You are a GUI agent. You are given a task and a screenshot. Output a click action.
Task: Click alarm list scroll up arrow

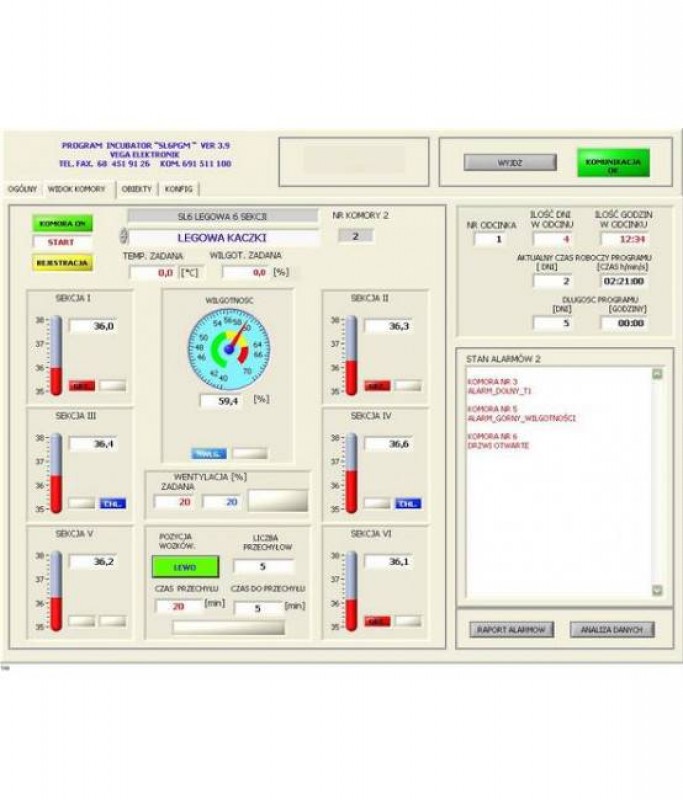(x=657, y=374)
